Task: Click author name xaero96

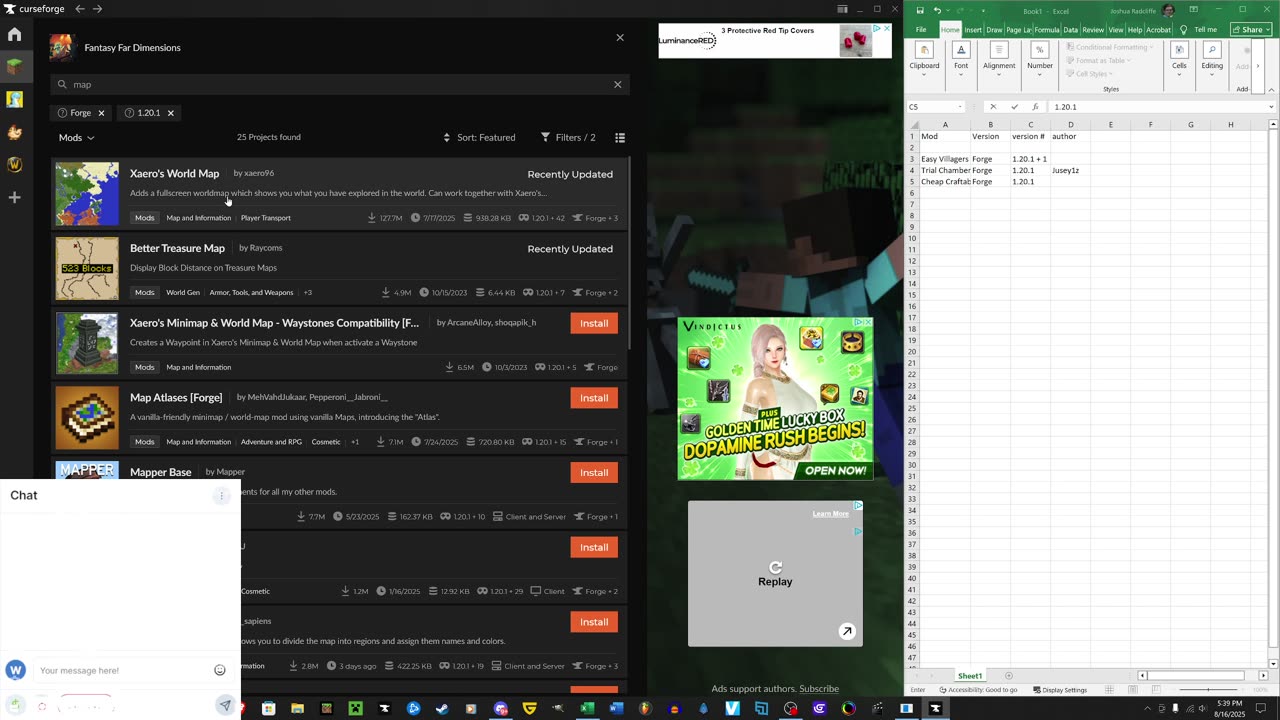Action: pos(259,173)
